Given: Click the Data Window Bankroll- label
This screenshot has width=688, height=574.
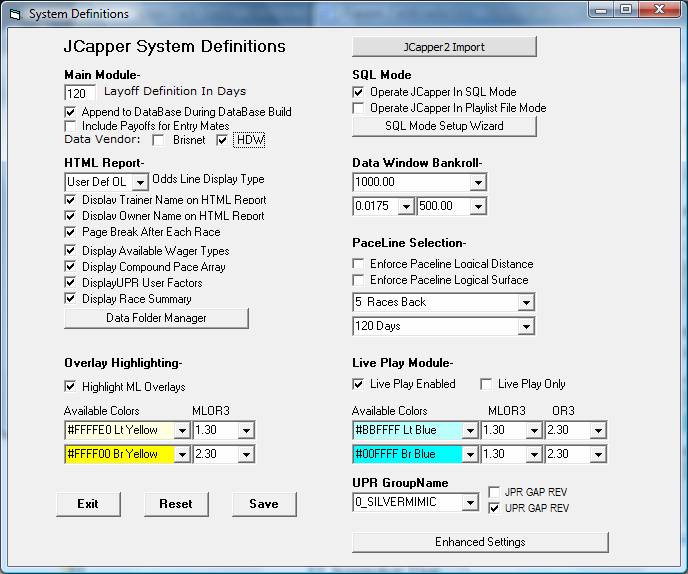Looking at the screenshot, I should coord(417,163).
